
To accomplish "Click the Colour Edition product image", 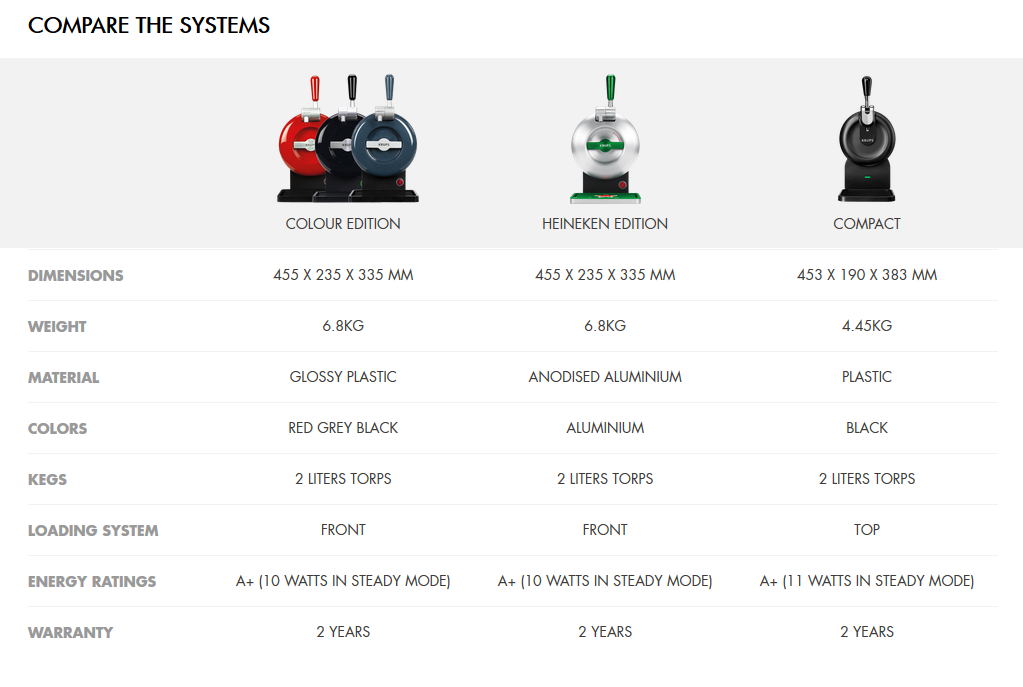I will tap(348, 138).
